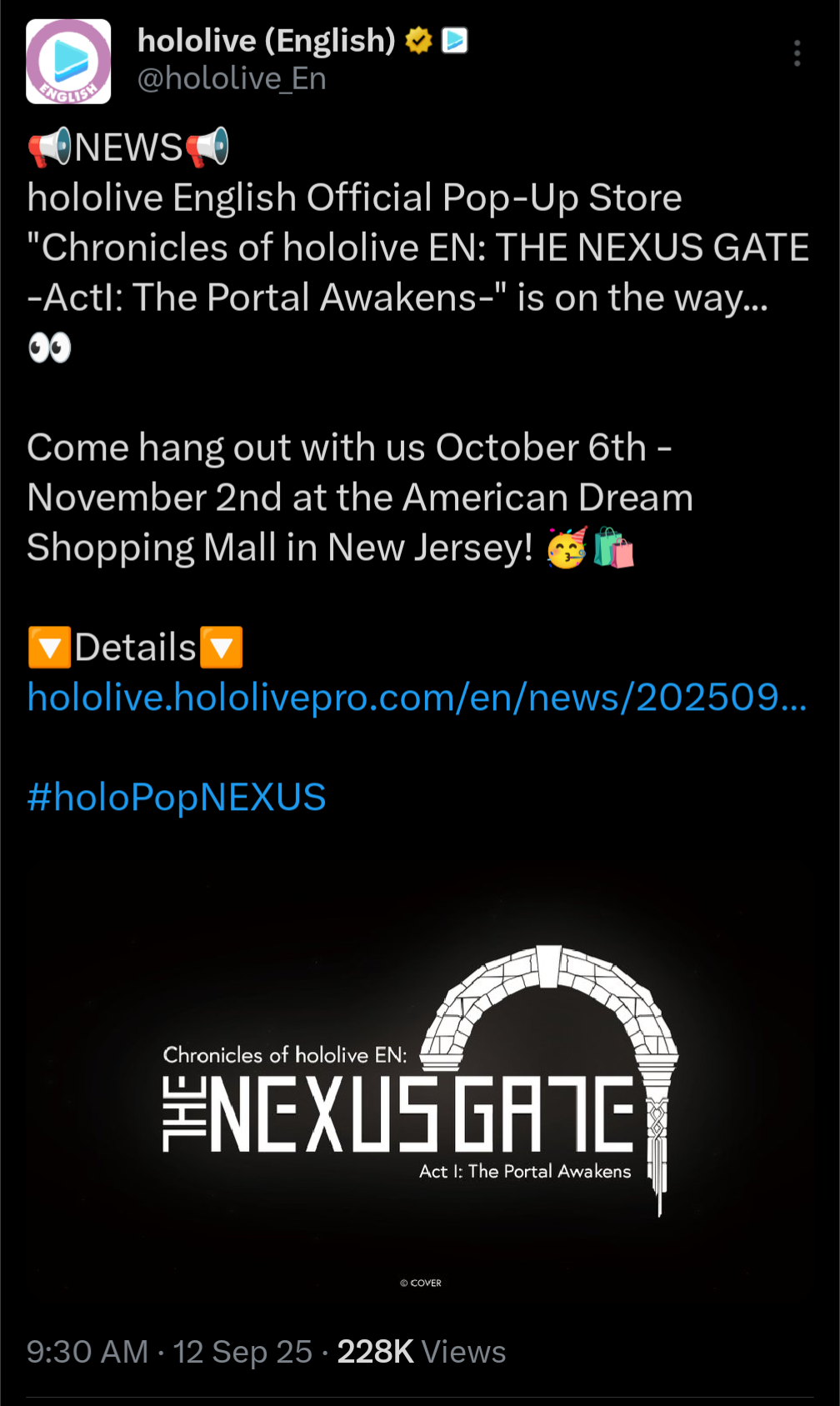Tap the right megaphone emoji after NEWS

pos(207,148)
